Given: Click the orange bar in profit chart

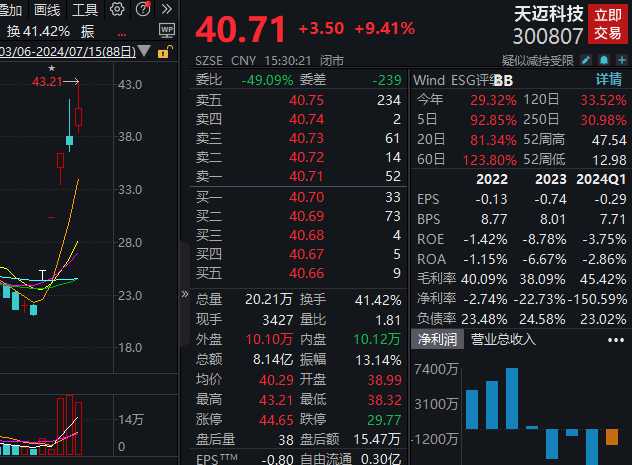Looking at the screenshot, I should coord(612,437).
